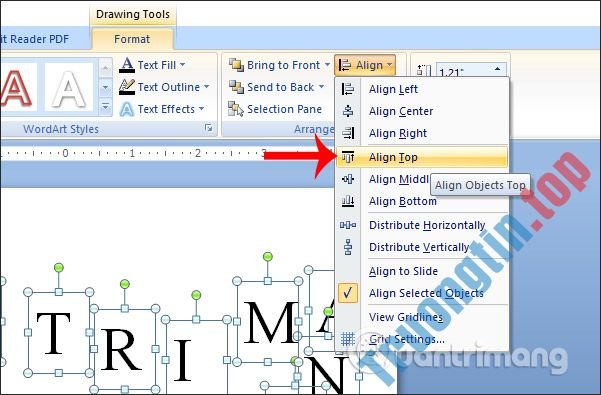
Task: Select Align Center menu entry
Action: point(422,111)
